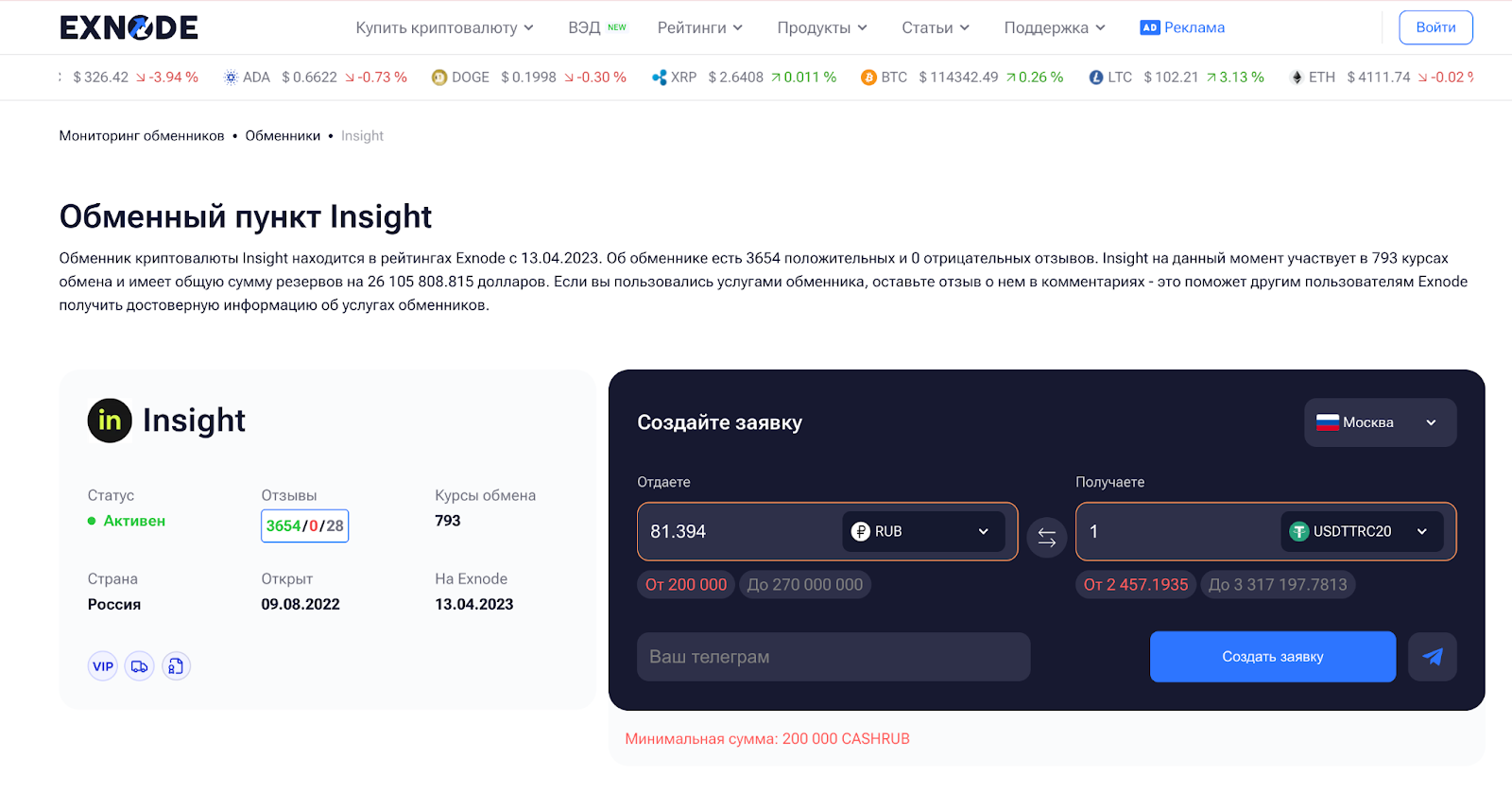The width and height of the screenshot is (1512, 792).
Task: Expand the Поддержка menu
Action: [1054, 27]
